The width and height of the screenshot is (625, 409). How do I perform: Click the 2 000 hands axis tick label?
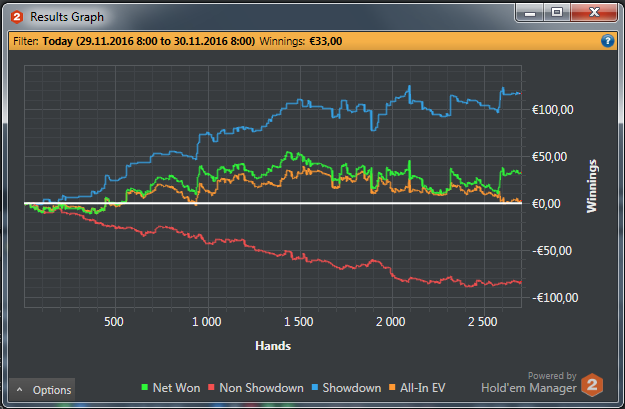(x=391, y=322)
